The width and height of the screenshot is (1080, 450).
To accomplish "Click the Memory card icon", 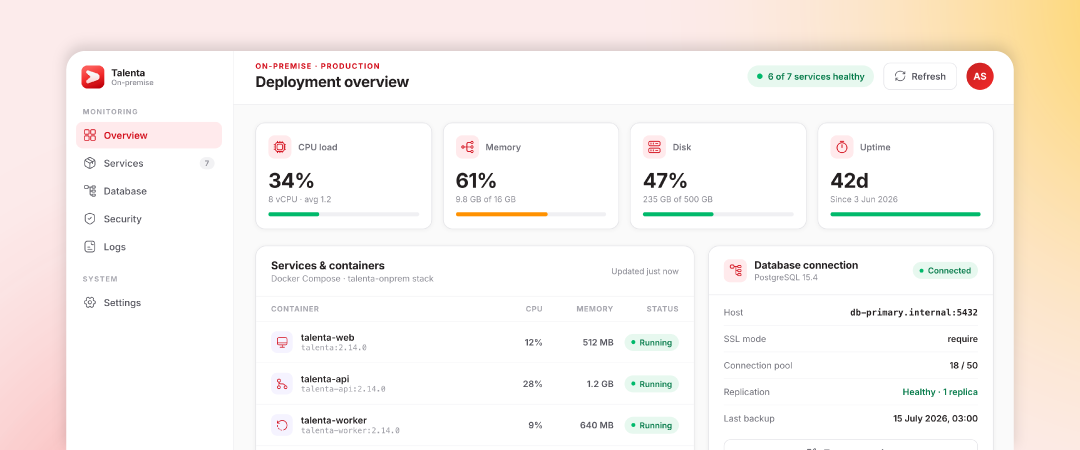I will click(467, 147).
